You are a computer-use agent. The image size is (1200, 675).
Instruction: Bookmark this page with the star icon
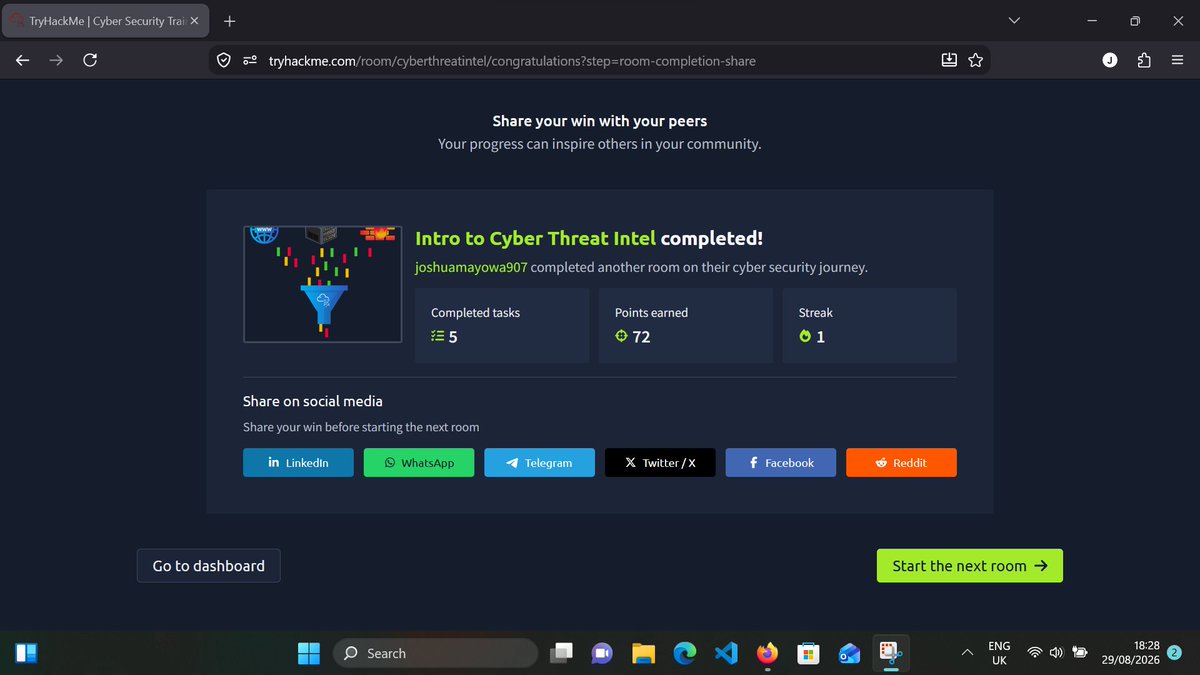[x=975, y=61]
